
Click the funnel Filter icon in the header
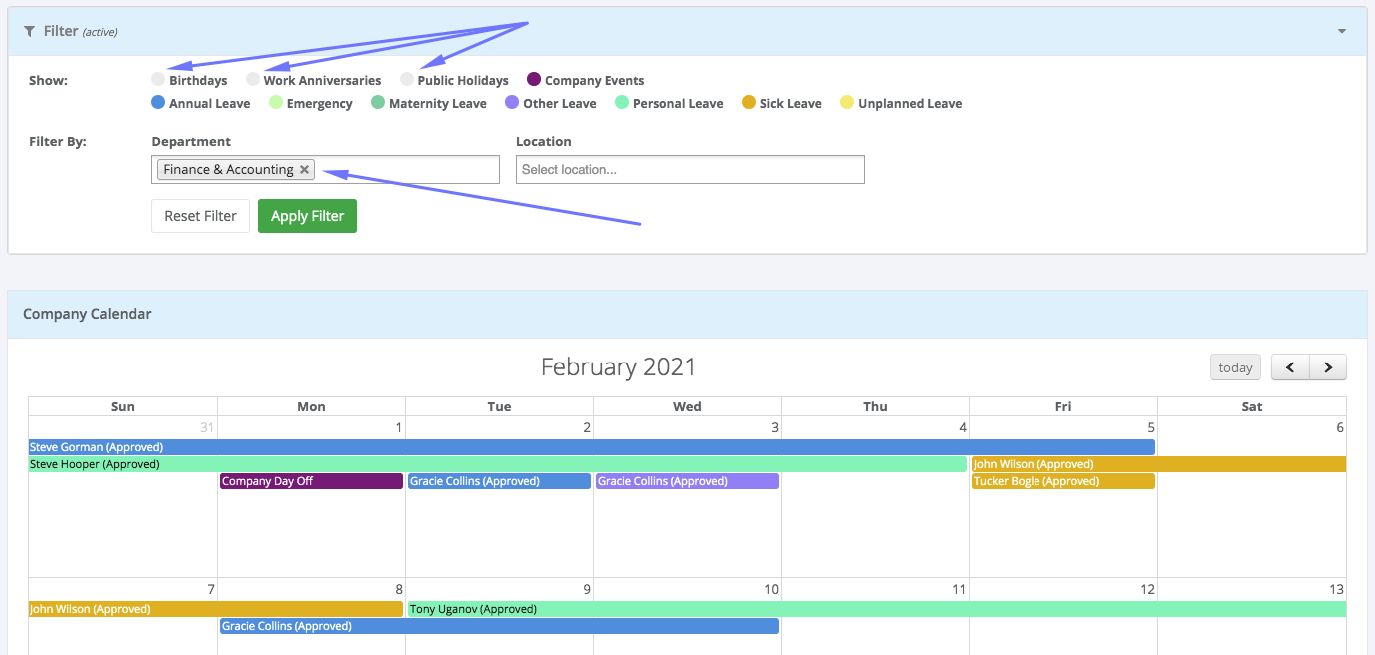click(x=29, y=31)
